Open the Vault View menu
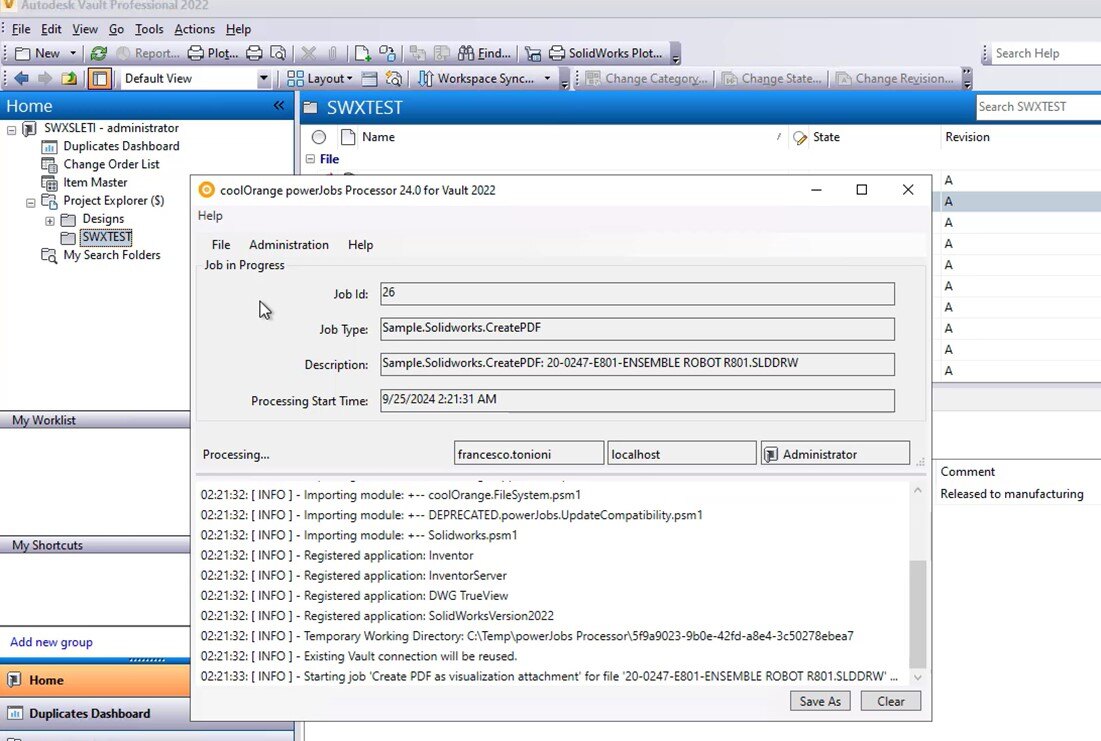The height and width of the screenshot is (741, 1101). click(85, 29)
